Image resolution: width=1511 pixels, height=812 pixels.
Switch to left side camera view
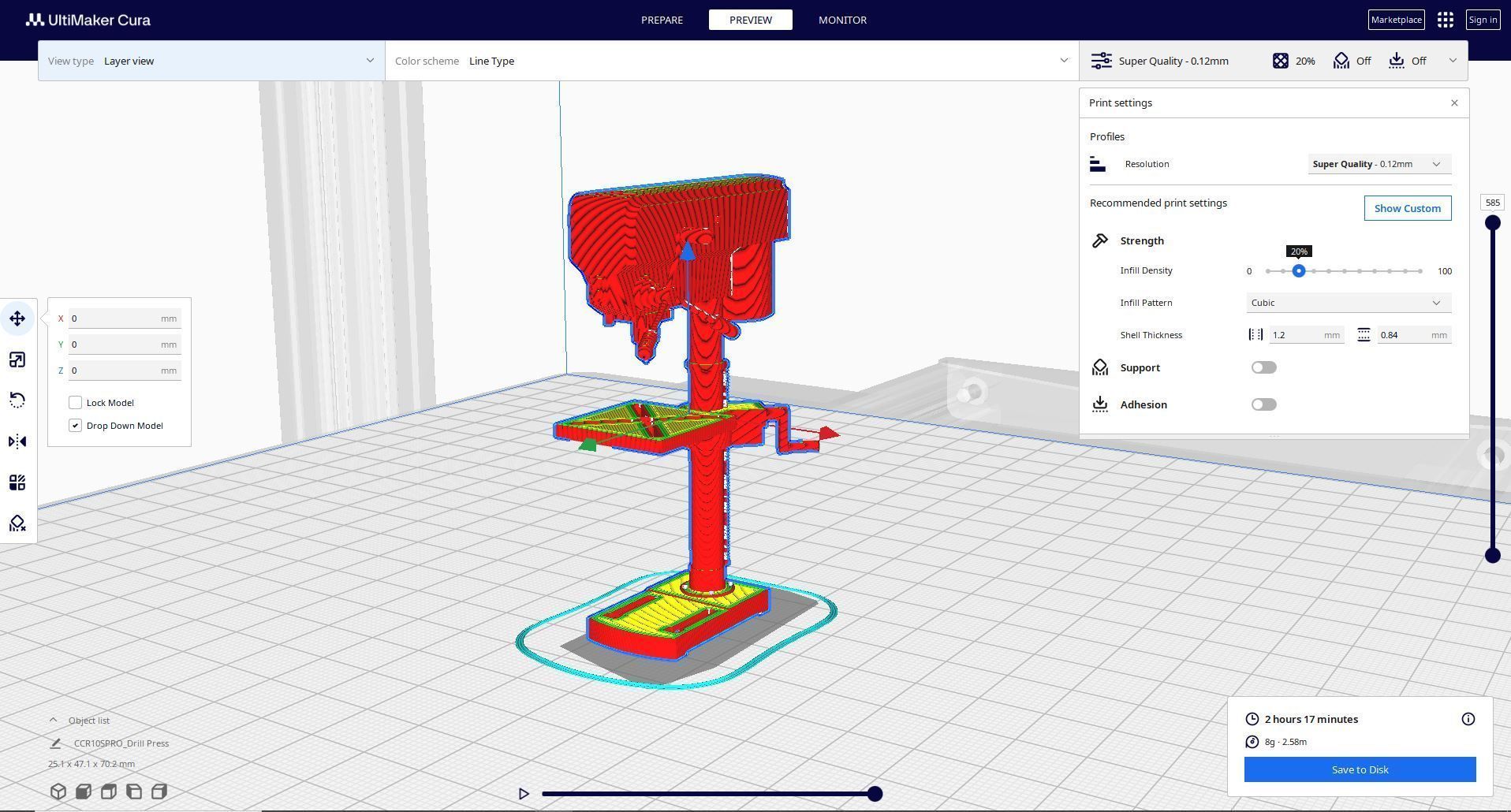134,792
